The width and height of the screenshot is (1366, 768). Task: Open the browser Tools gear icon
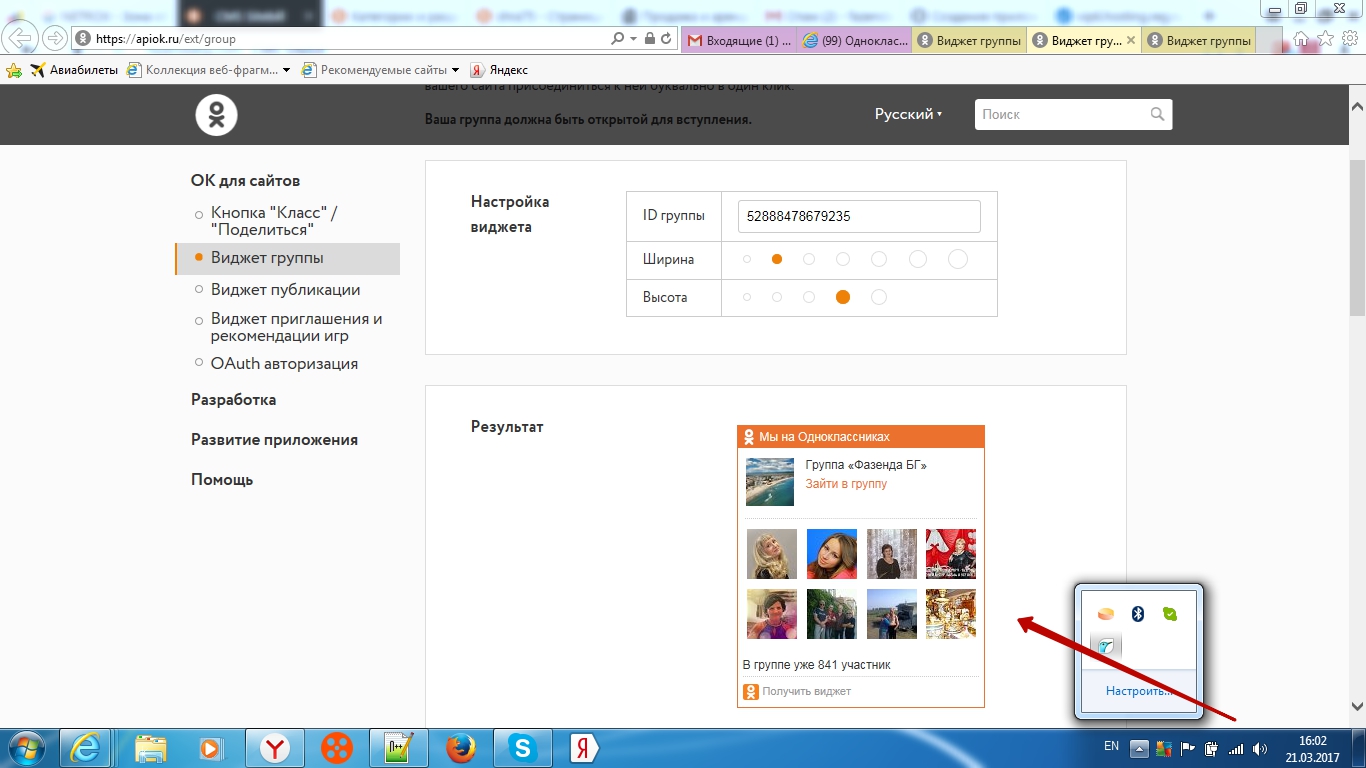[1349, 38]
